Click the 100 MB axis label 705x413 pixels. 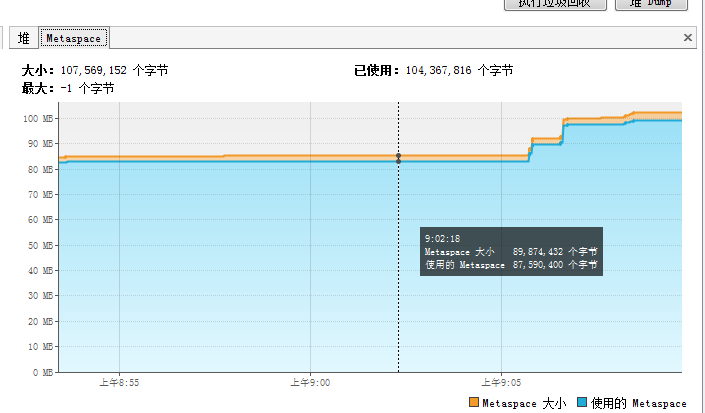tap(38, 119)
